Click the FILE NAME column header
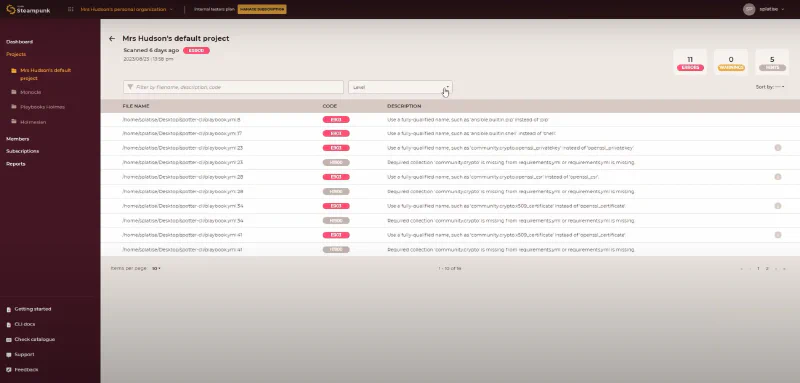 click(x=136, y=106)
